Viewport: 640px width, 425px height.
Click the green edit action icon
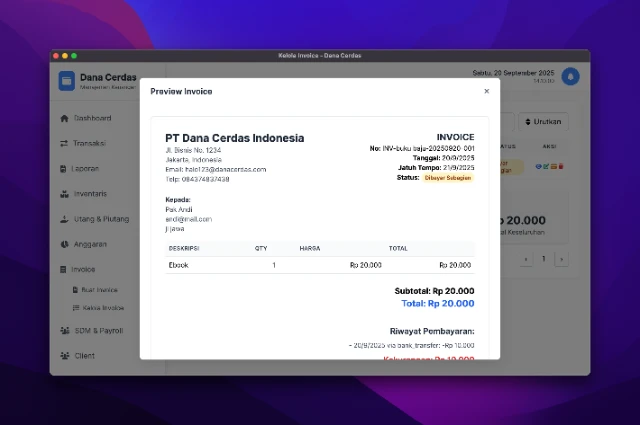[546, 167]
